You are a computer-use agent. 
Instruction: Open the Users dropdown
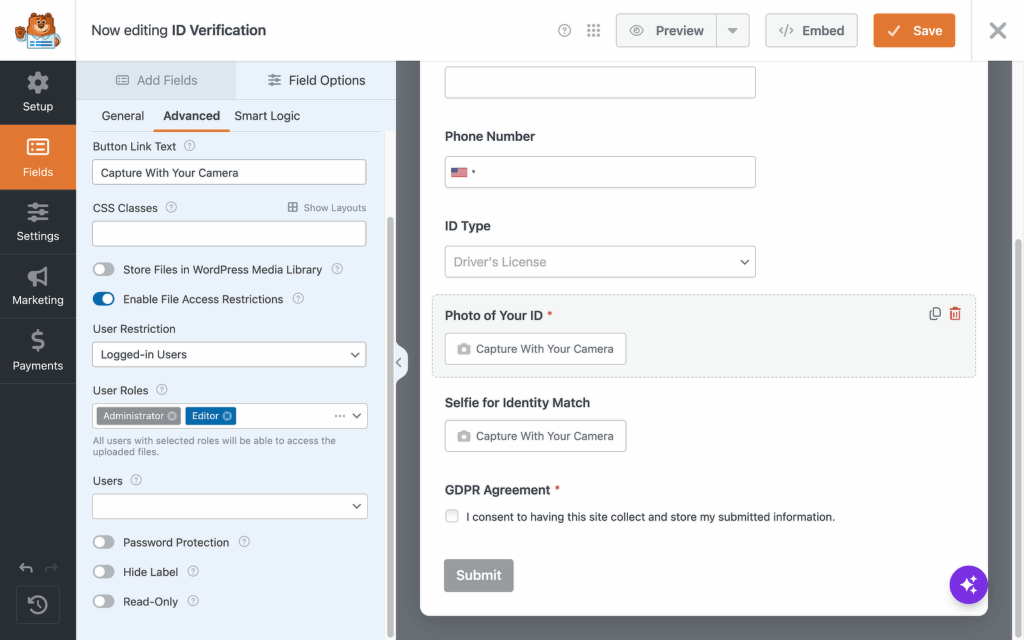click(229, 506)
